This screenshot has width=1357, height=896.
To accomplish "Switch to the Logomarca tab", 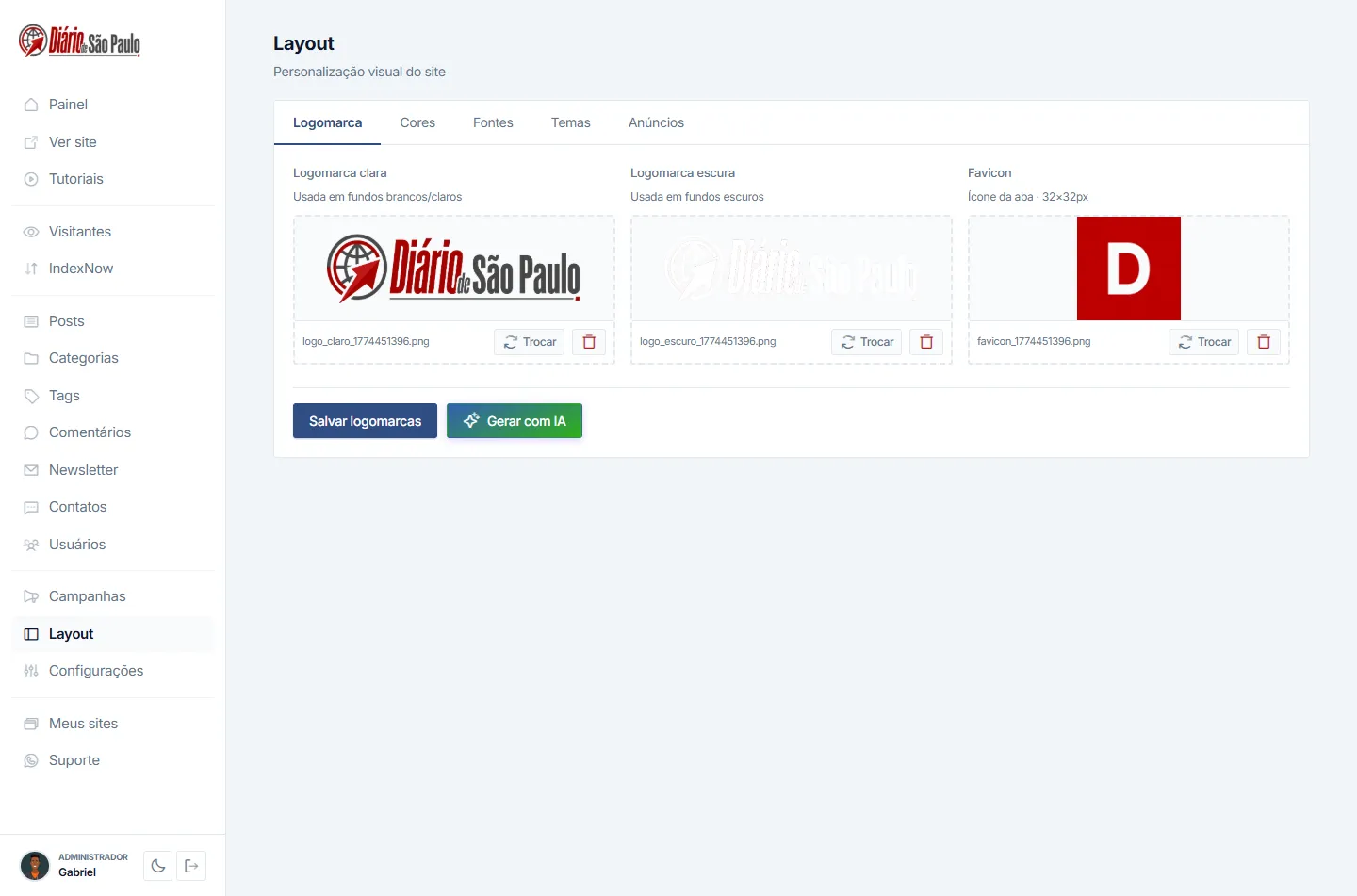I will coord(327,122).
